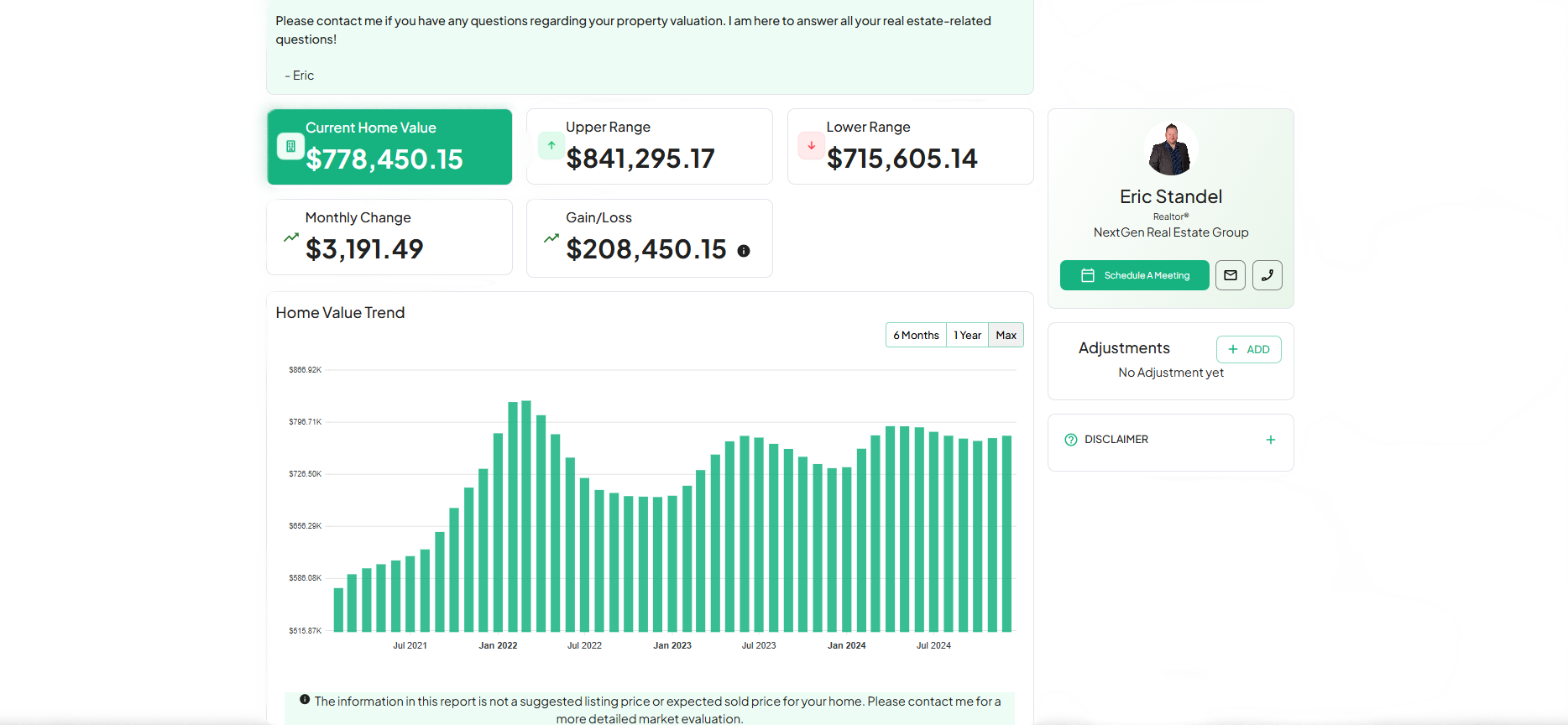
Task: Click the Jan 2023 axis label
Action: point(672,645)
